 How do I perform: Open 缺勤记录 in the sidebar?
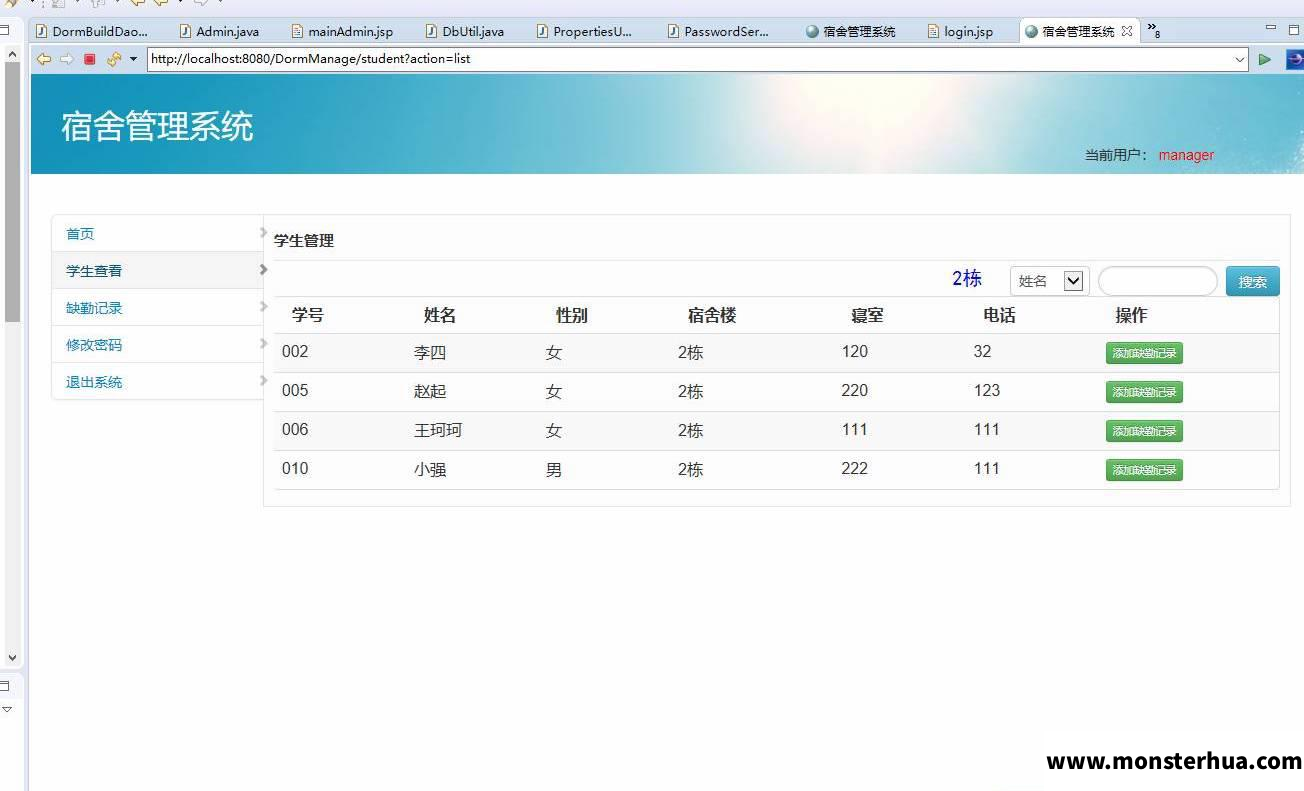coord(94,308)
